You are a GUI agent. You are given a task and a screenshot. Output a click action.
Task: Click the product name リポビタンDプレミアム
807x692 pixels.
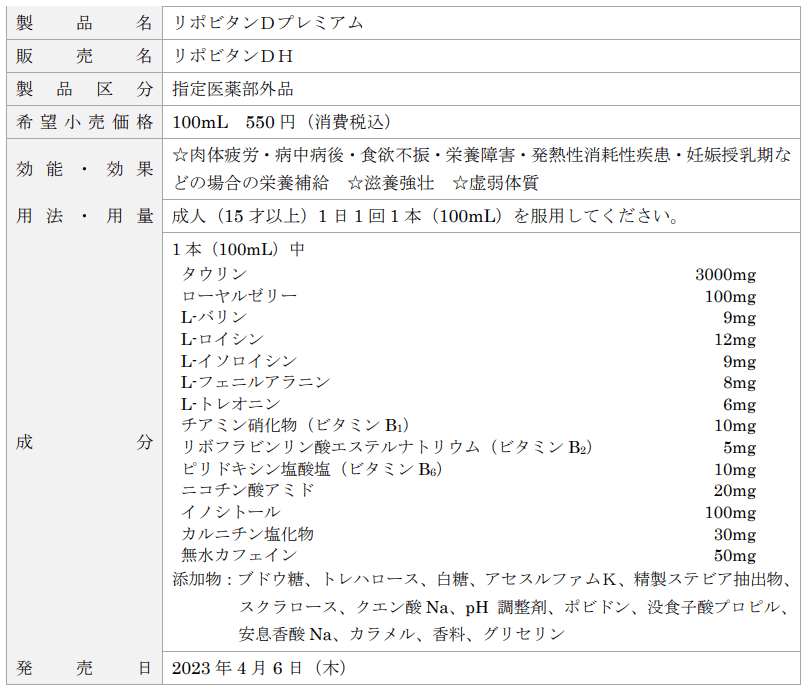(268, 23)
